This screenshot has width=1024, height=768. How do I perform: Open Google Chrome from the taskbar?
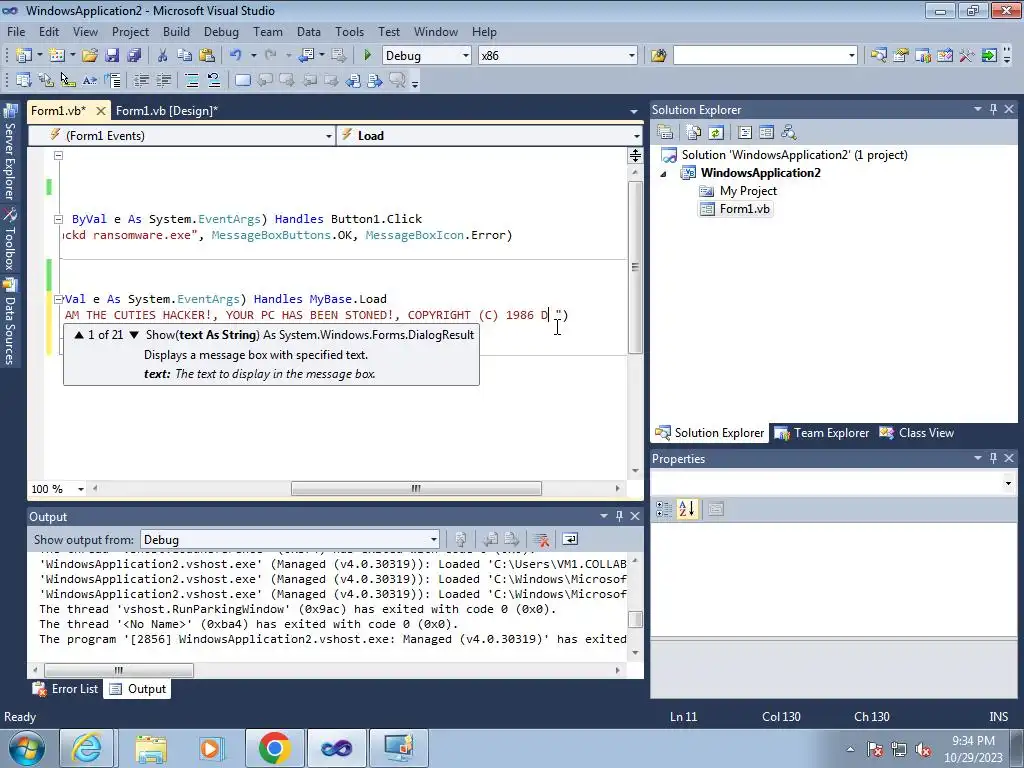(x=274, y=748)
